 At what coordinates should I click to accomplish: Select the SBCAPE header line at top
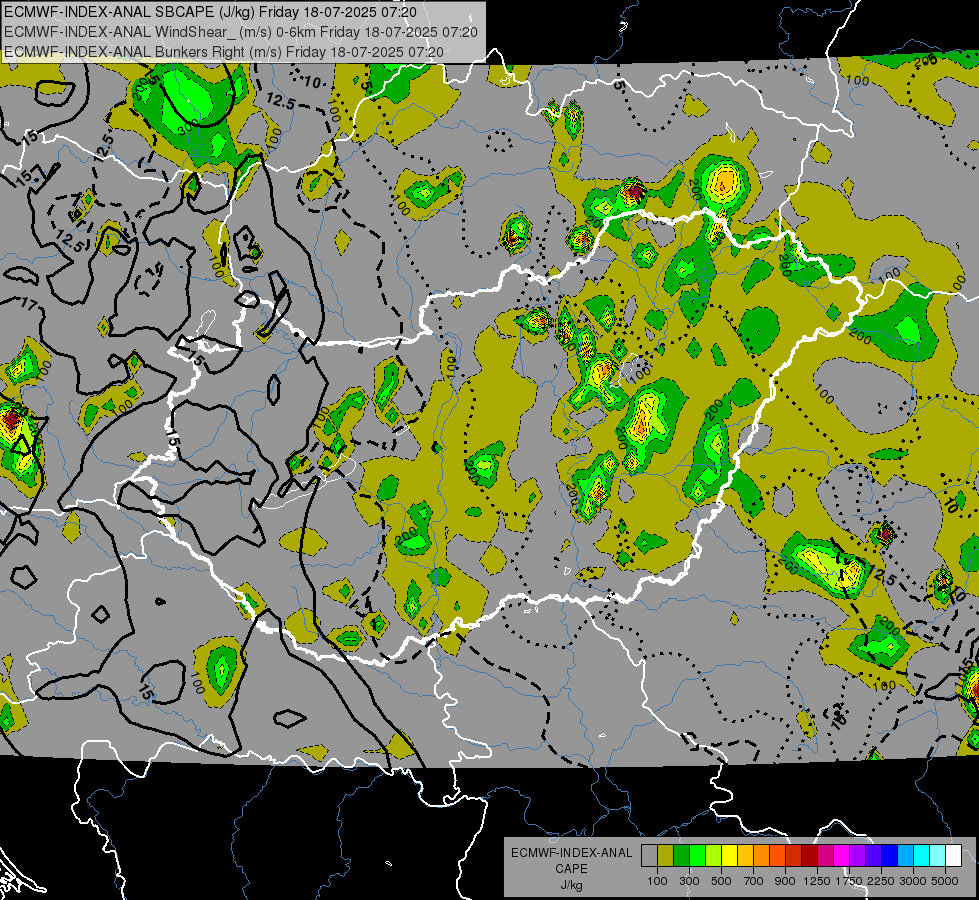[x=210, y=12]
